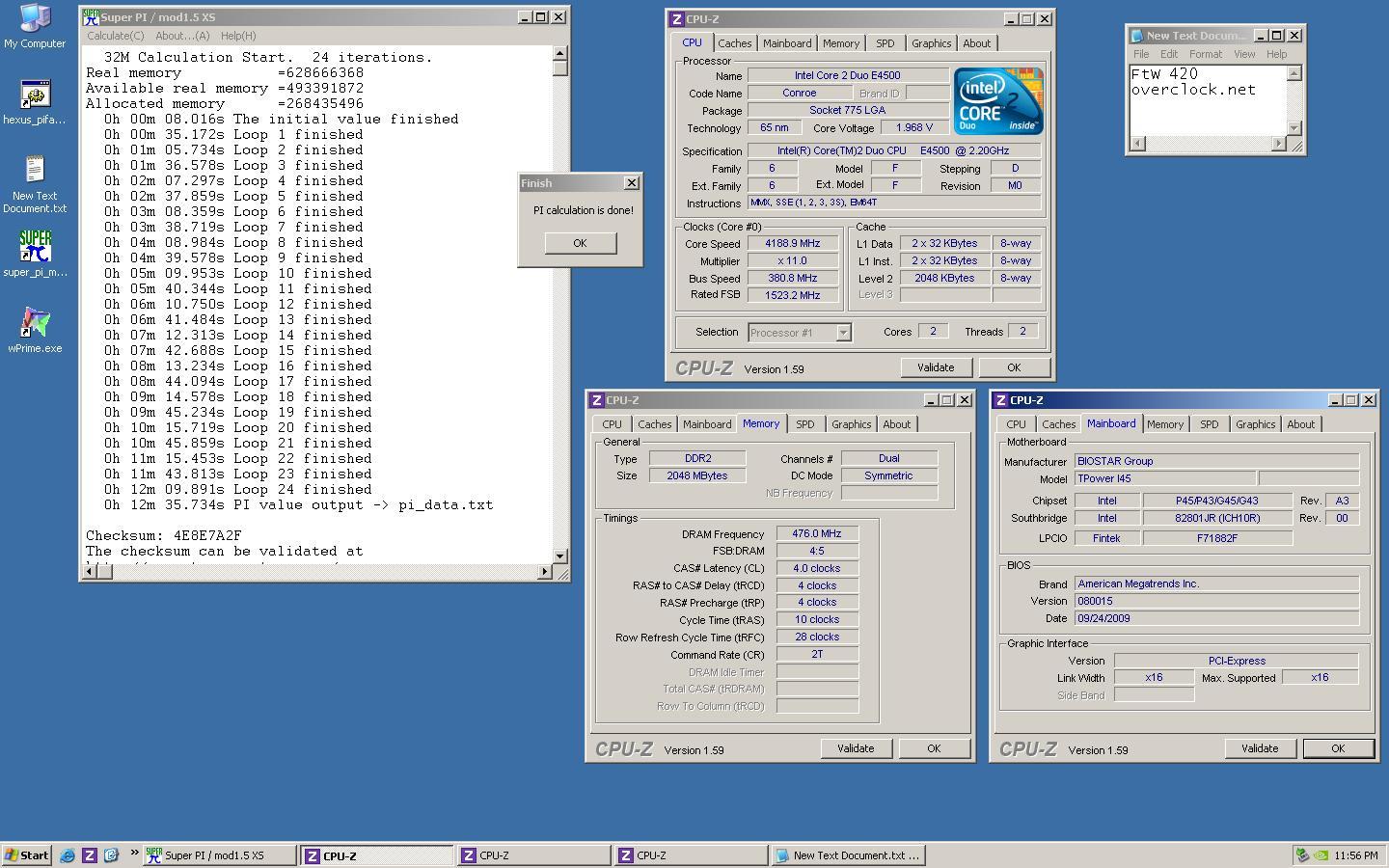Click Show Desktop quick launch icon
The width and height of the screenshot is (1389, 868).
[111, 855]
